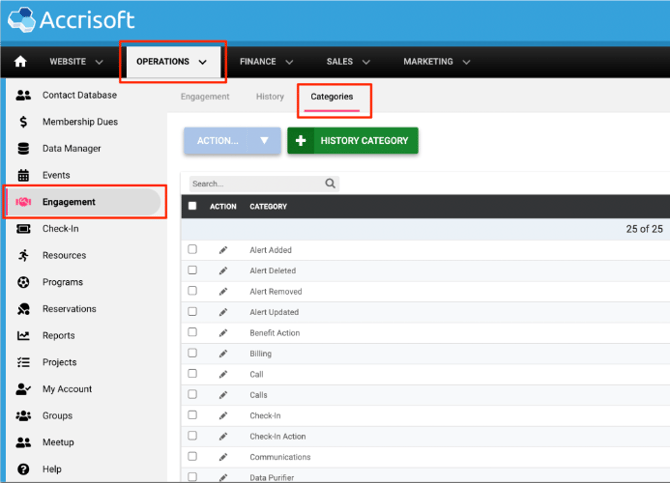This screenshot has height=483, width=670.
Task: Click the Help question mark icon
Action: pyautogui.click(x=23, y=469)
